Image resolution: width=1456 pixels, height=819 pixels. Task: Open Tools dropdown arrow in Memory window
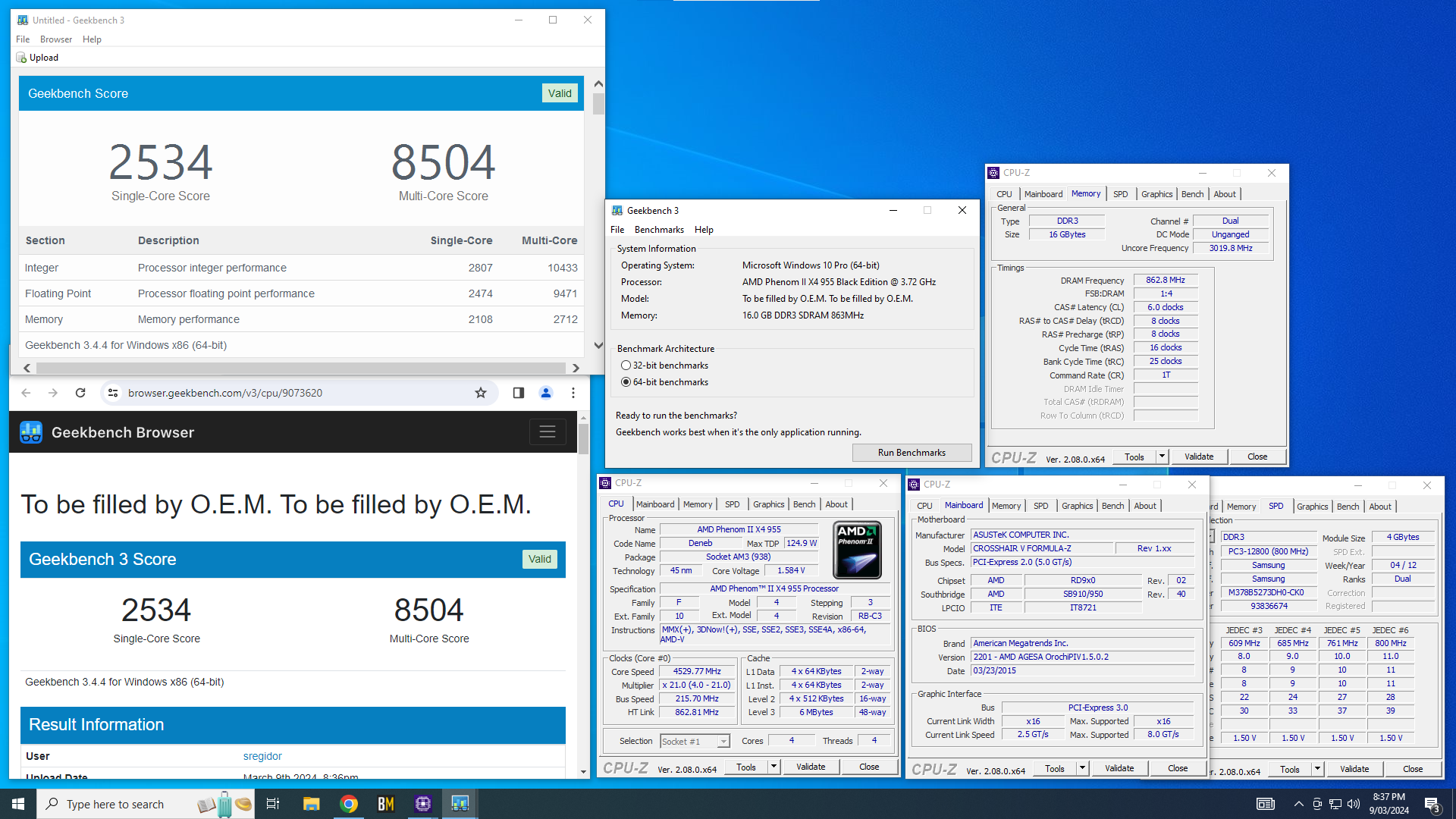point(1162,457)
